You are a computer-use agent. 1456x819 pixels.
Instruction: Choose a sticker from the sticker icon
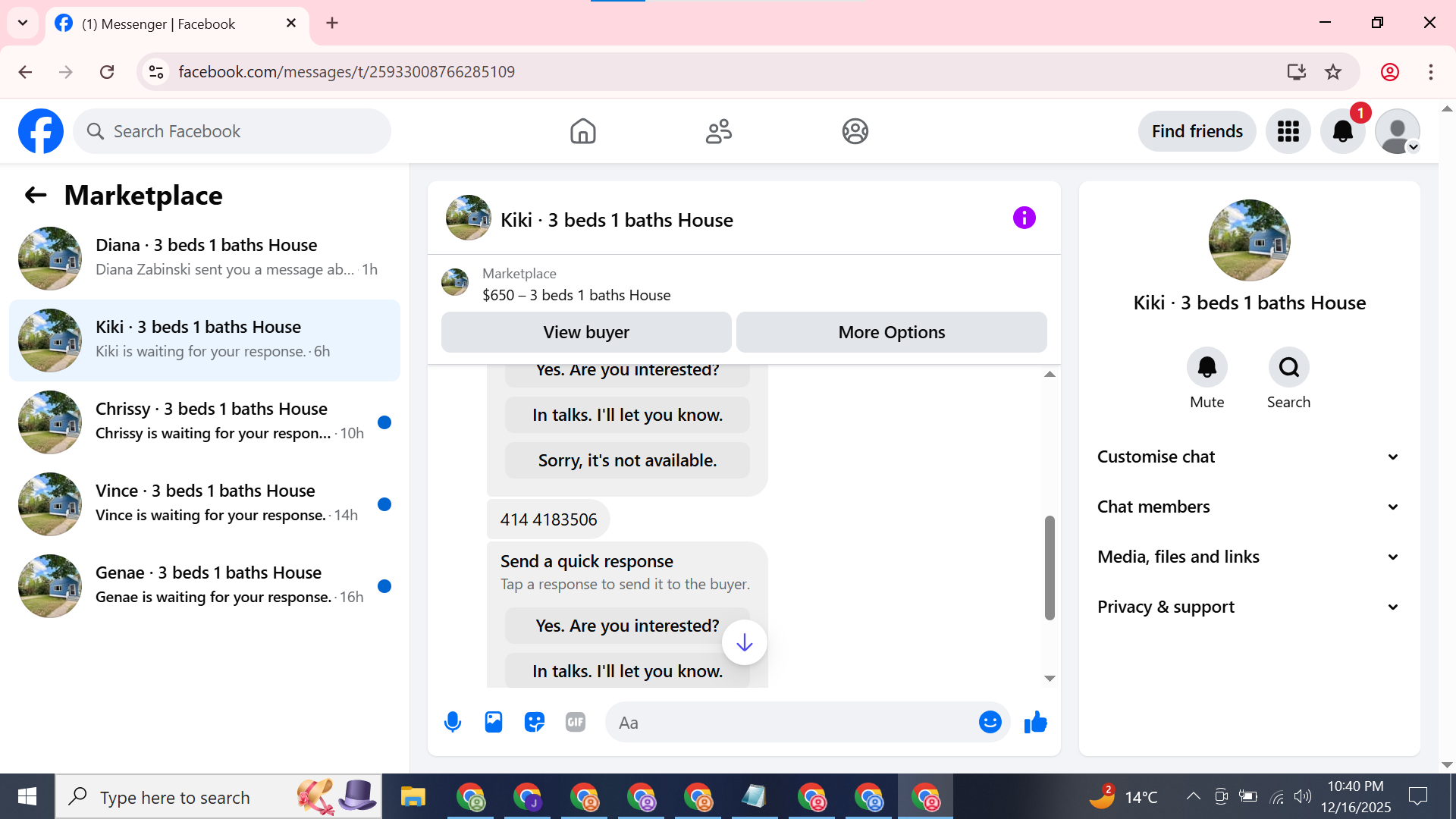(x=535, y=722)
